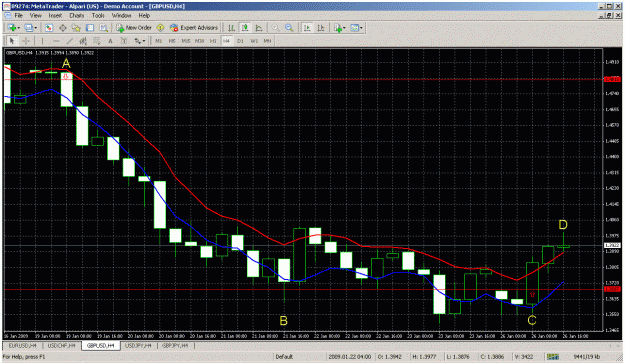Open the chart Templates icon
625x363 pixels.
(354, 27)
